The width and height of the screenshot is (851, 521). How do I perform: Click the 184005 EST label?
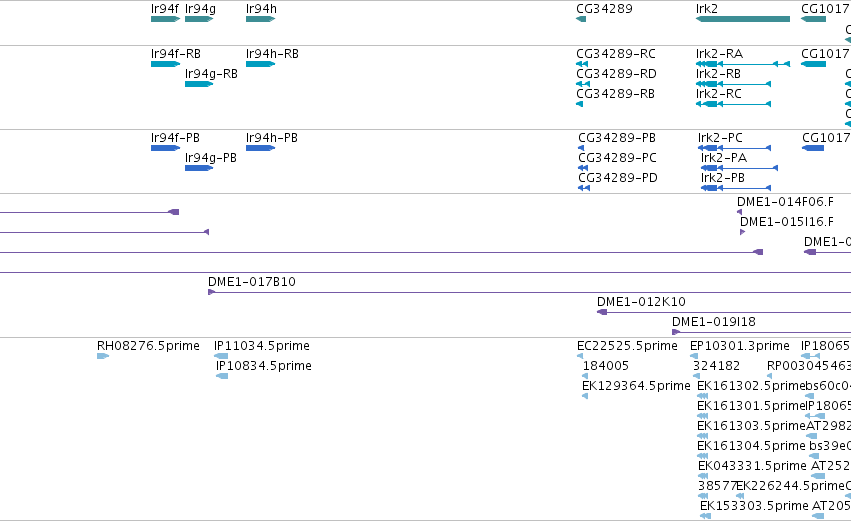[x=606, y=366]
